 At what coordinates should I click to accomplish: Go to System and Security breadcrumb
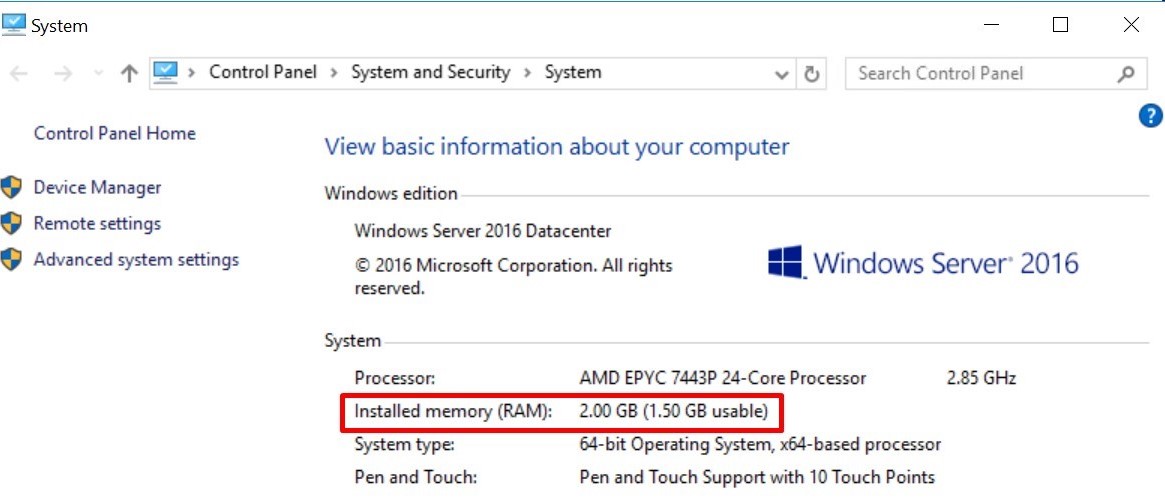point(431,72)
